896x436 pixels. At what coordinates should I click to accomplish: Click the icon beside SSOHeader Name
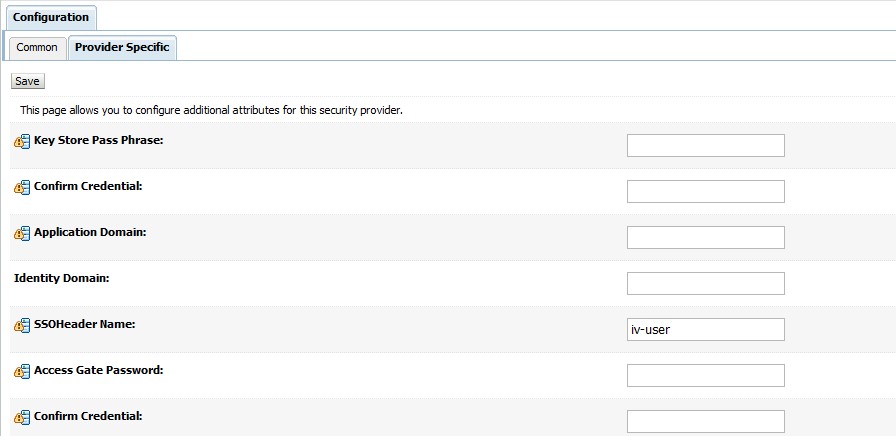point(22,326)
